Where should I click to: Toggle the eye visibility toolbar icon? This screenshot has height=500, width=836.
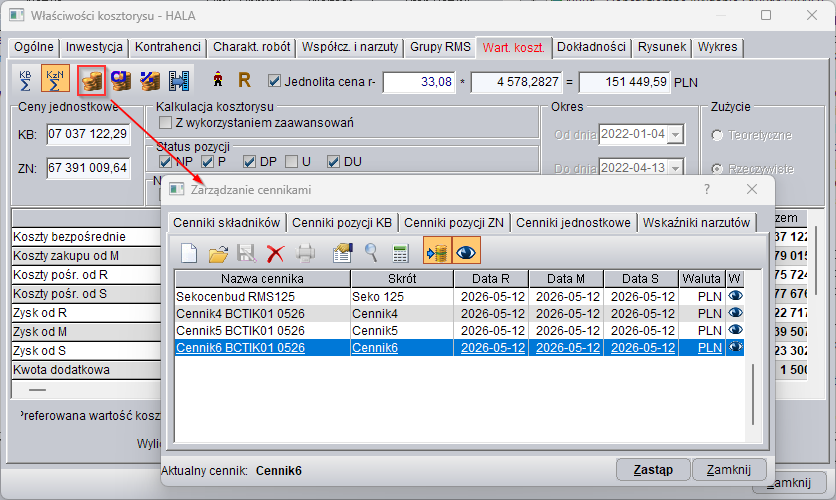click(x=467, y=251)
